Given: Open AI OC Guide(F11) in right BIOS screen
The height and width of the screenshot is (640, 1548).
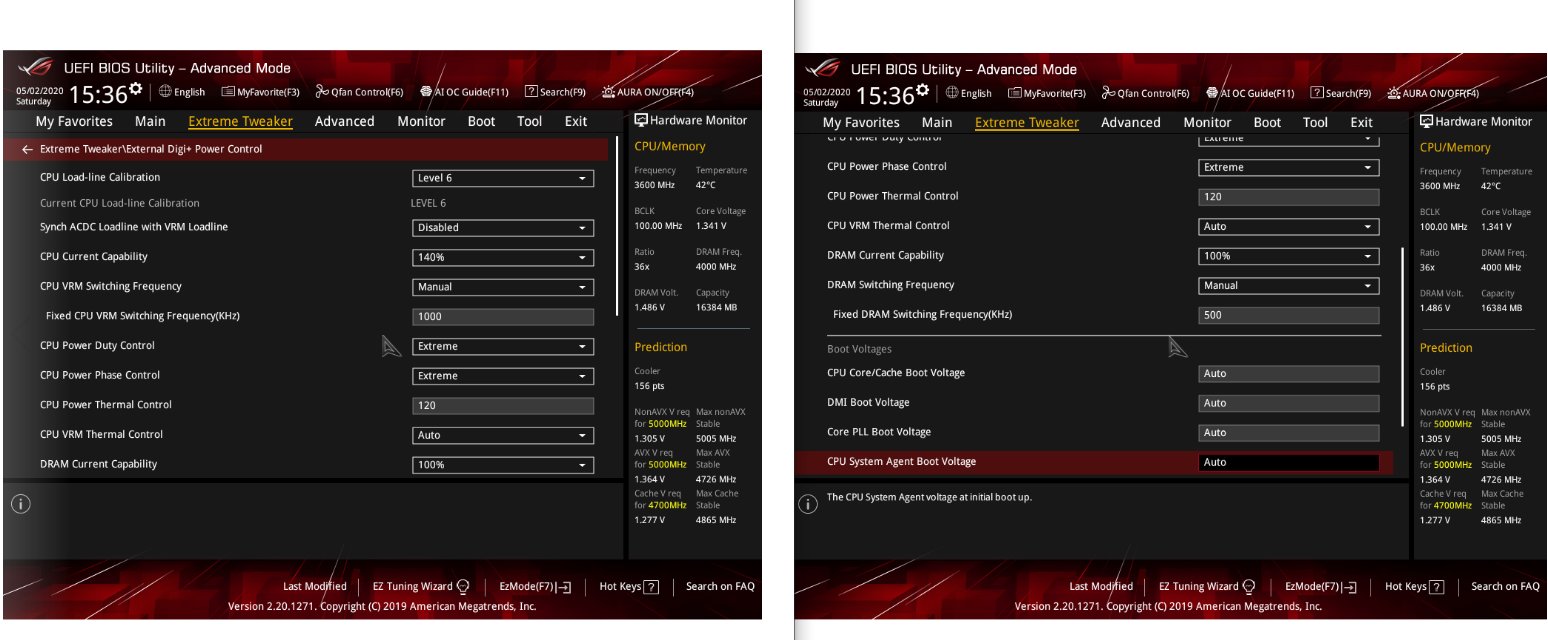Looking at the screenshot, I should click(x=1251, y=93).
